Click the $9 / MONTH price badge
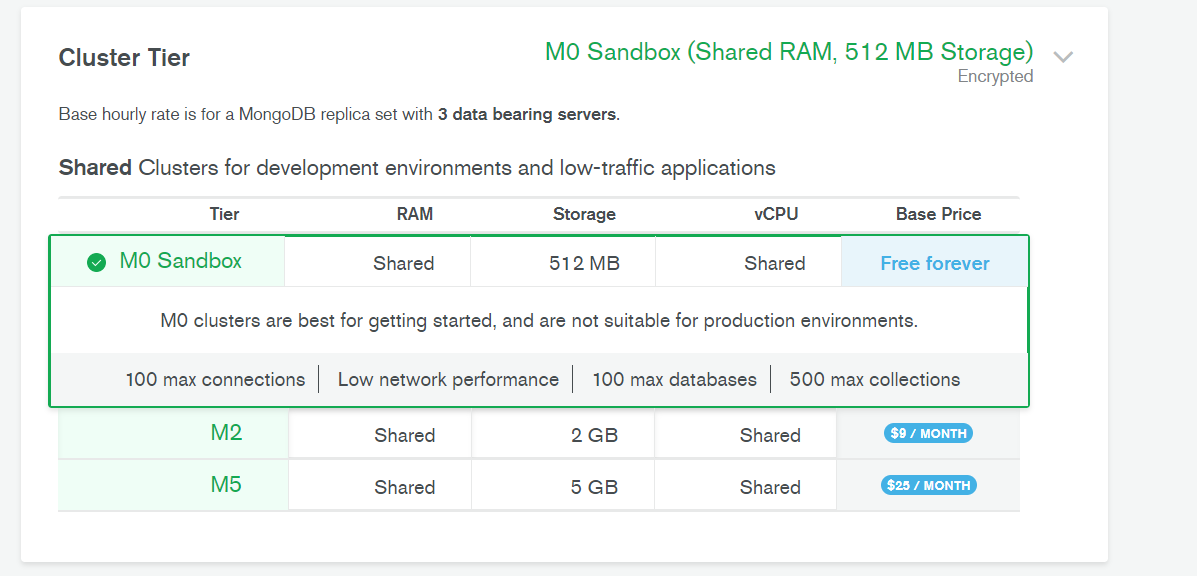1197x576 pixels. click(928, 433)
